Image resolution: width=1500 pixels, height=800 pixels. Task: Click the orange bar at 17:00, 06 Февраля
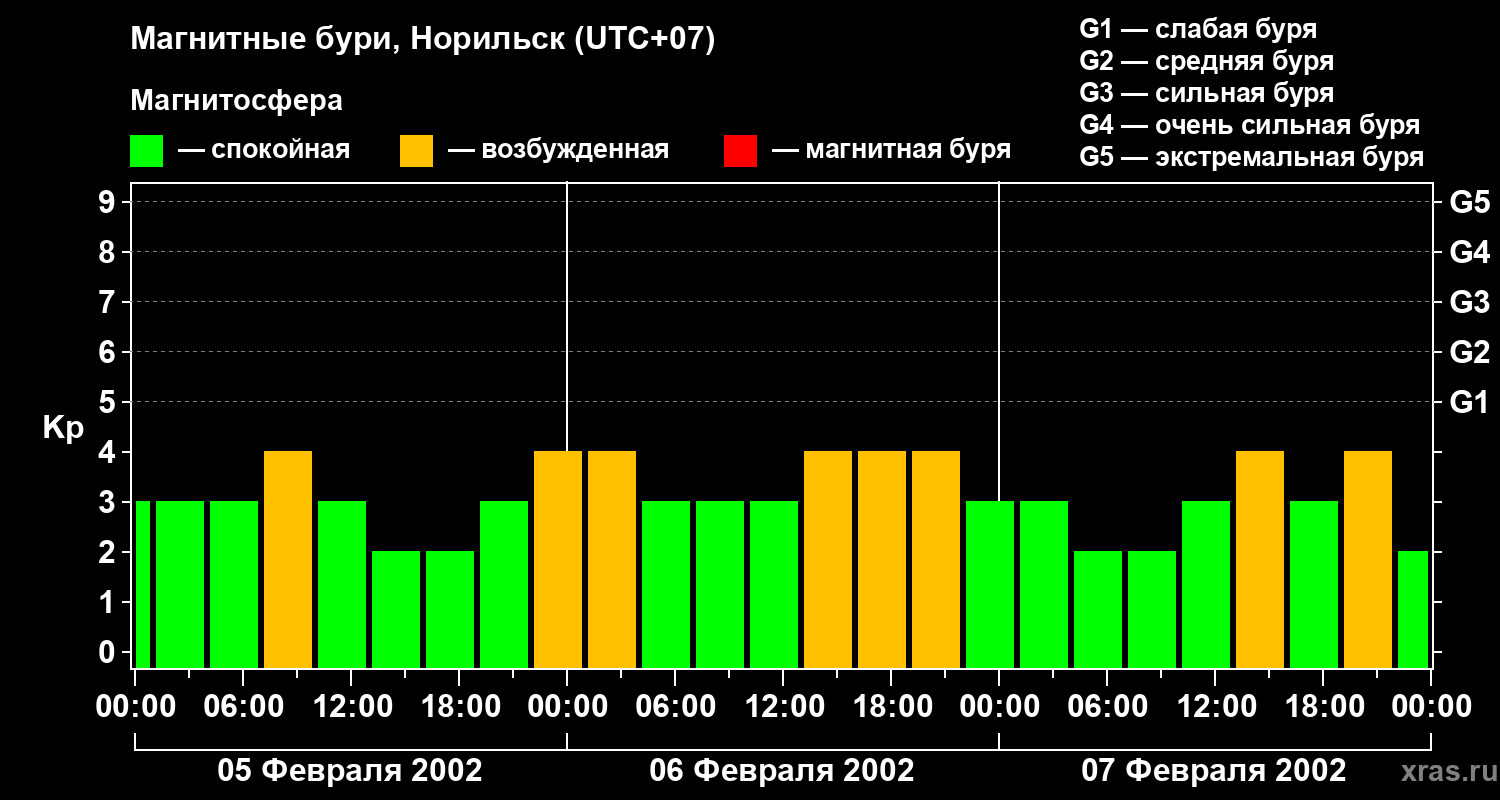pyautogui.click(x=882, y=559)
